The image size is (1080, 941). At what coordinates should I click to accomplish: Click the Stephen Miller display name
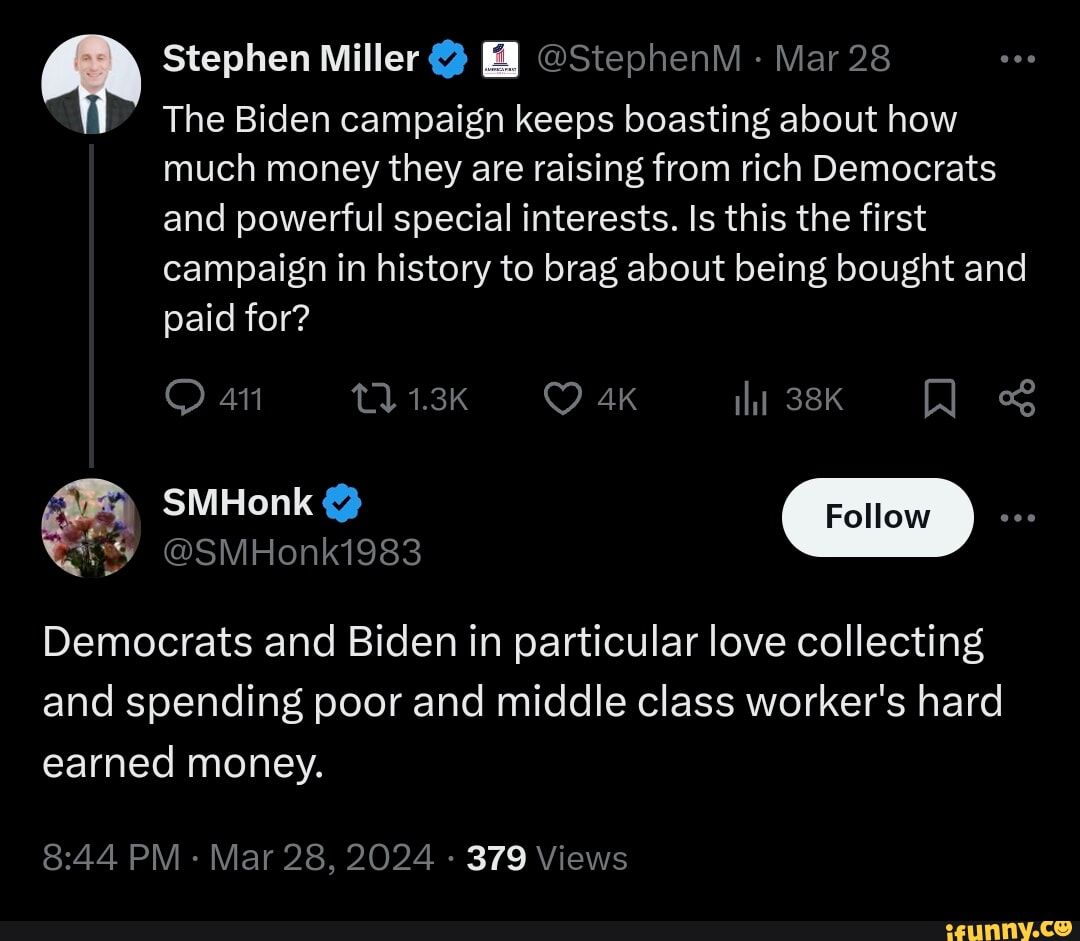(290, 59)
